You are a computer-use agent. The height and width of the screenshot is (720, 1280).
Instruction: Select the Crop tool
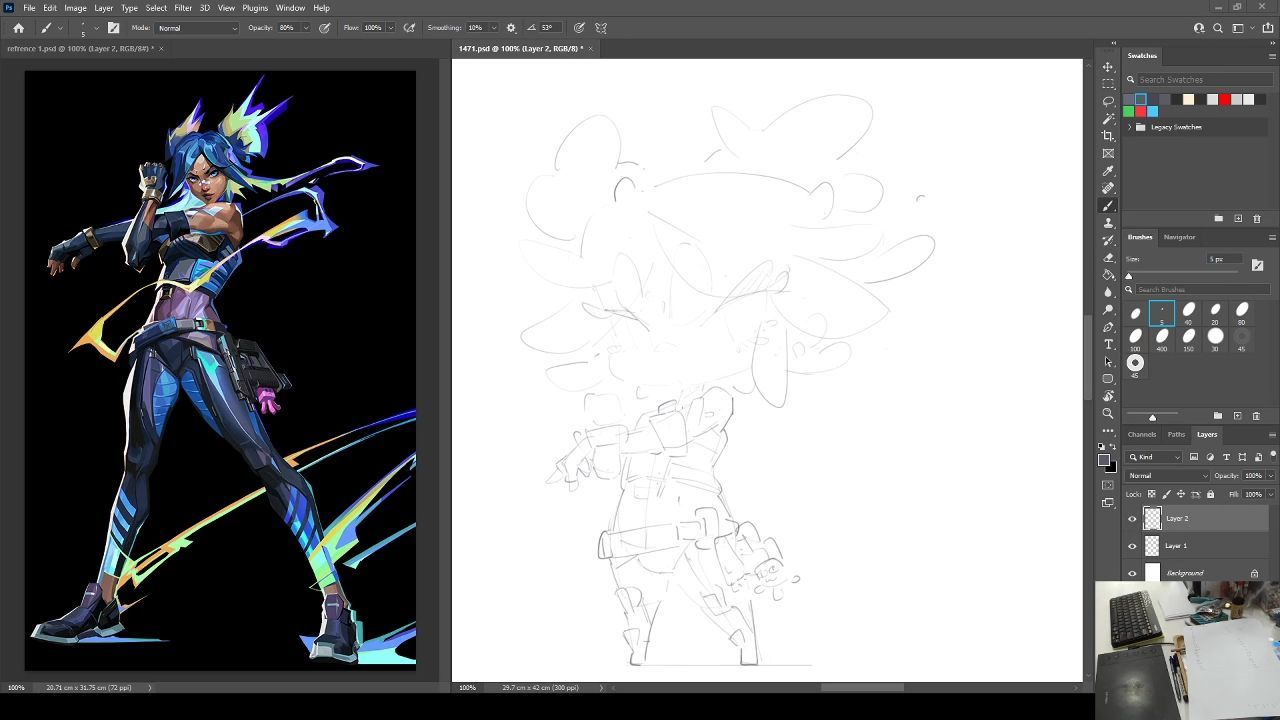tap(1108, 136)
